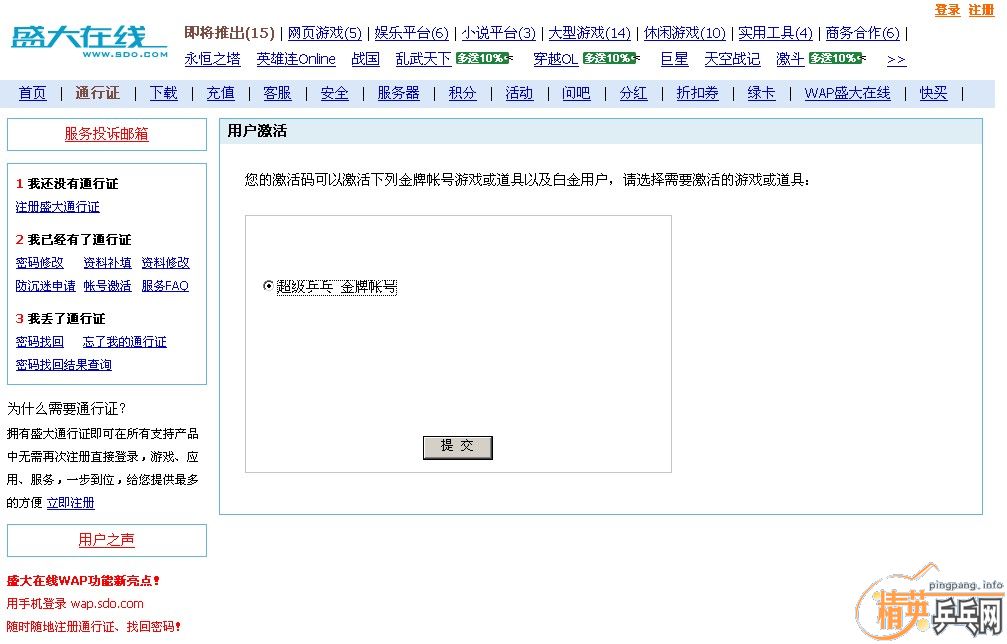Open the 用户之声 link
This screenshot has width=1007, height=644.
click(x=107, y=540)
